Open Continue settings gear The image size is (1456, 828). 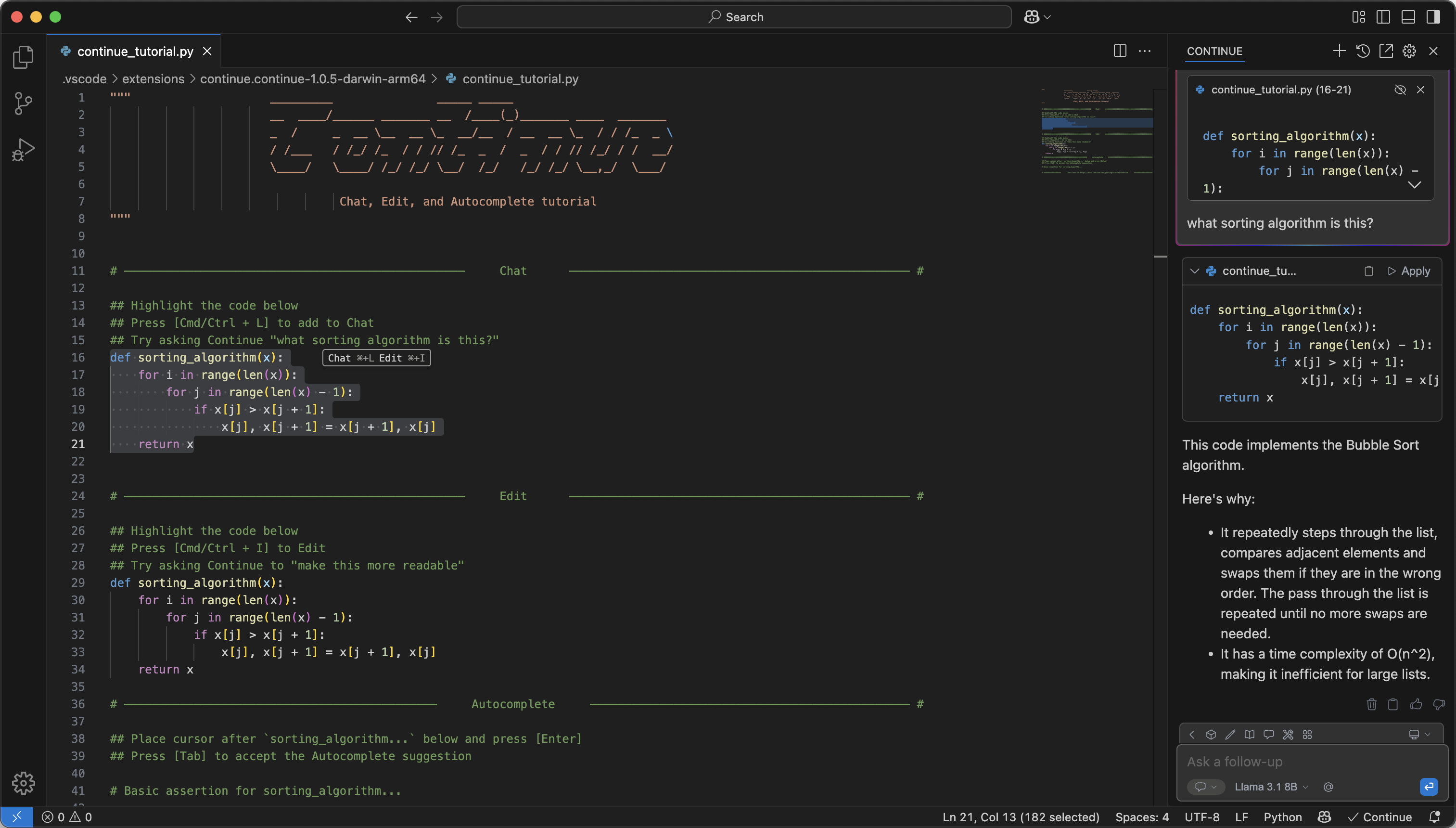(1409, 51)
